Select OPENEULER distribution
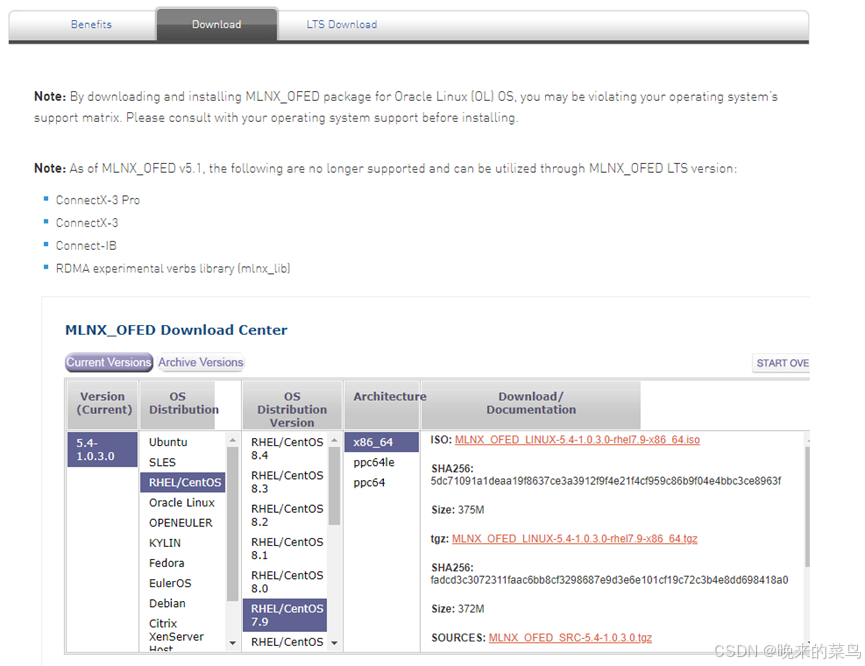 (182, 522)
